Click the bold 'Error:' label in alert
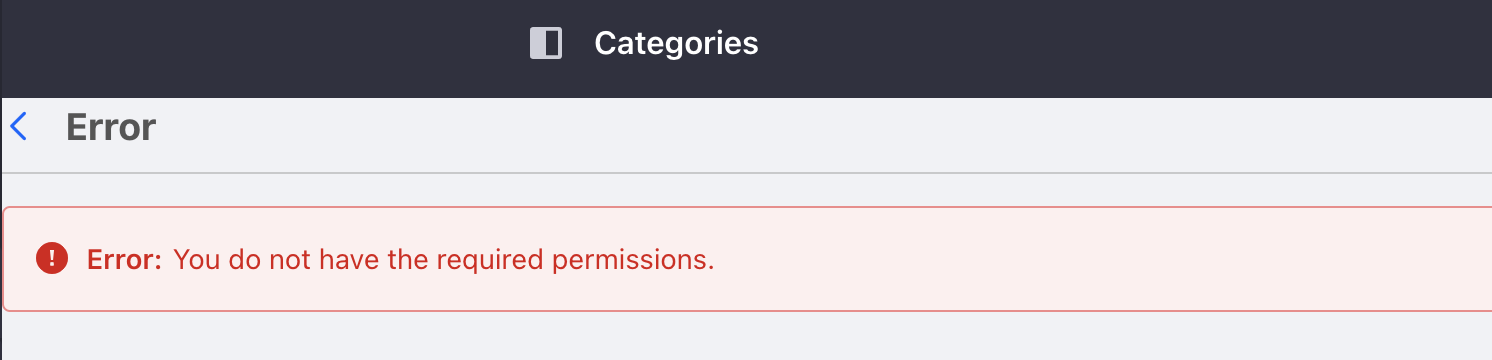 coord(124,260)
